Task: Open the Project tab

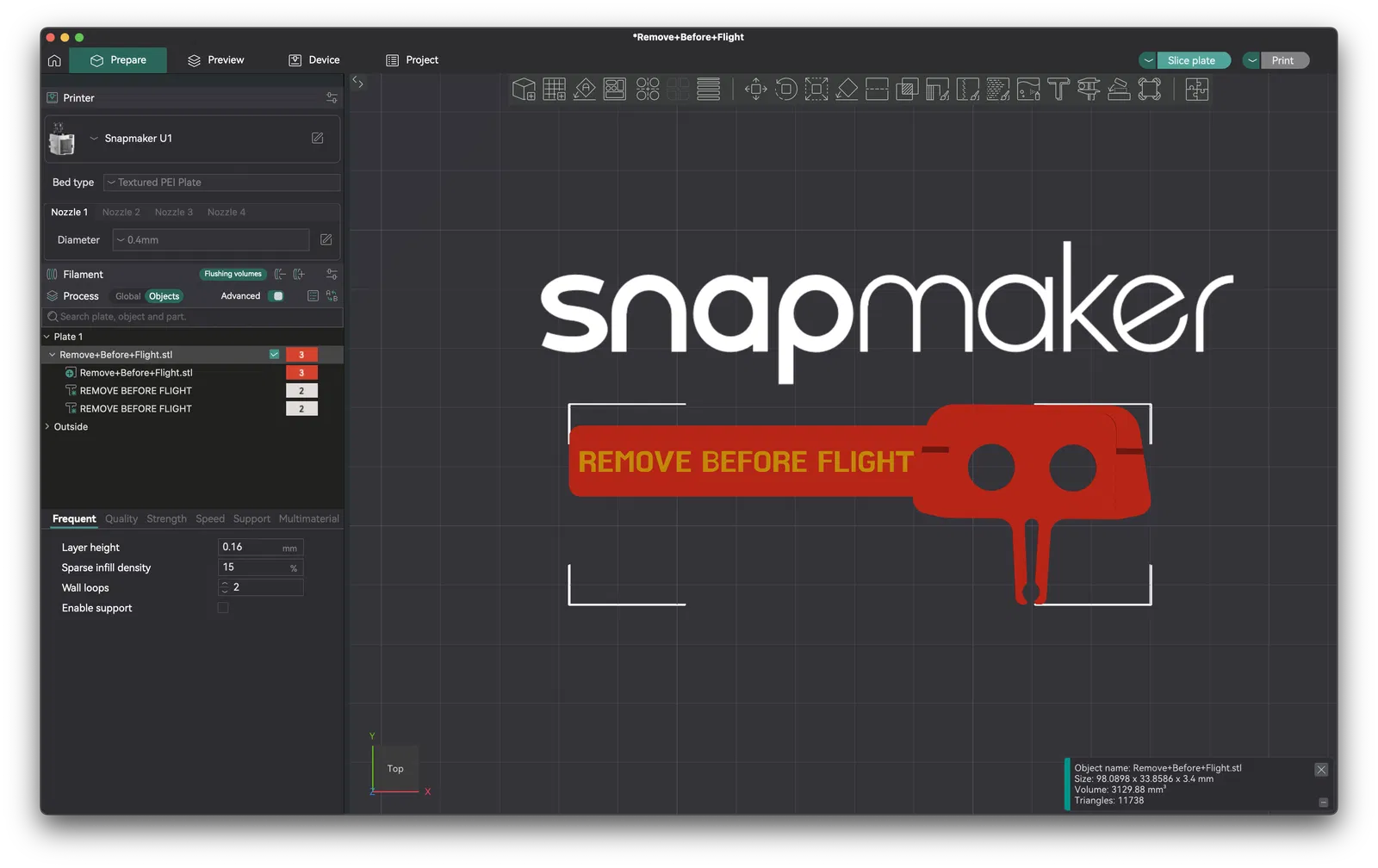Action: (x=413, y=60)
